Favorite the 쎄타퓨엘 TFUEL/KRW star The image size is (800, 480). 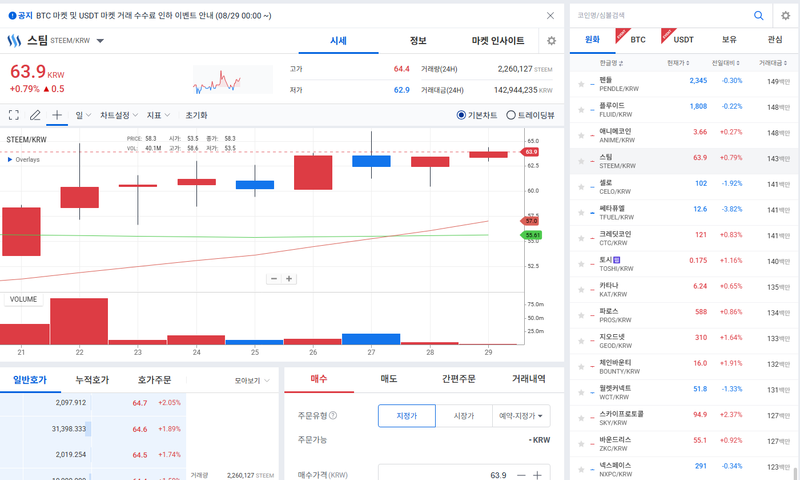[x=581, y=213]
